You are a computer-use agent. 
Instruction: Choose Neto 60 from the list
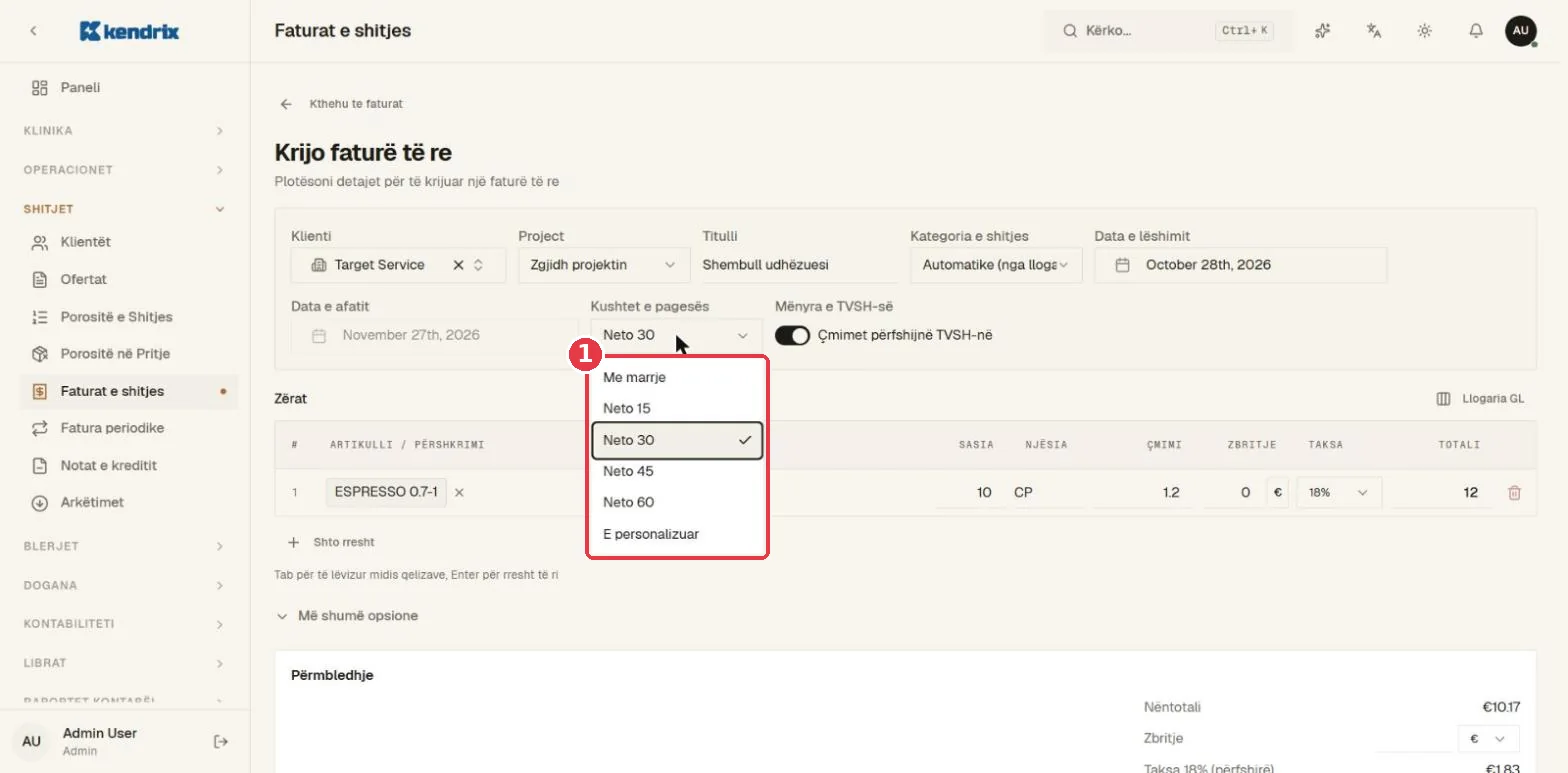(x=677, y=502)
